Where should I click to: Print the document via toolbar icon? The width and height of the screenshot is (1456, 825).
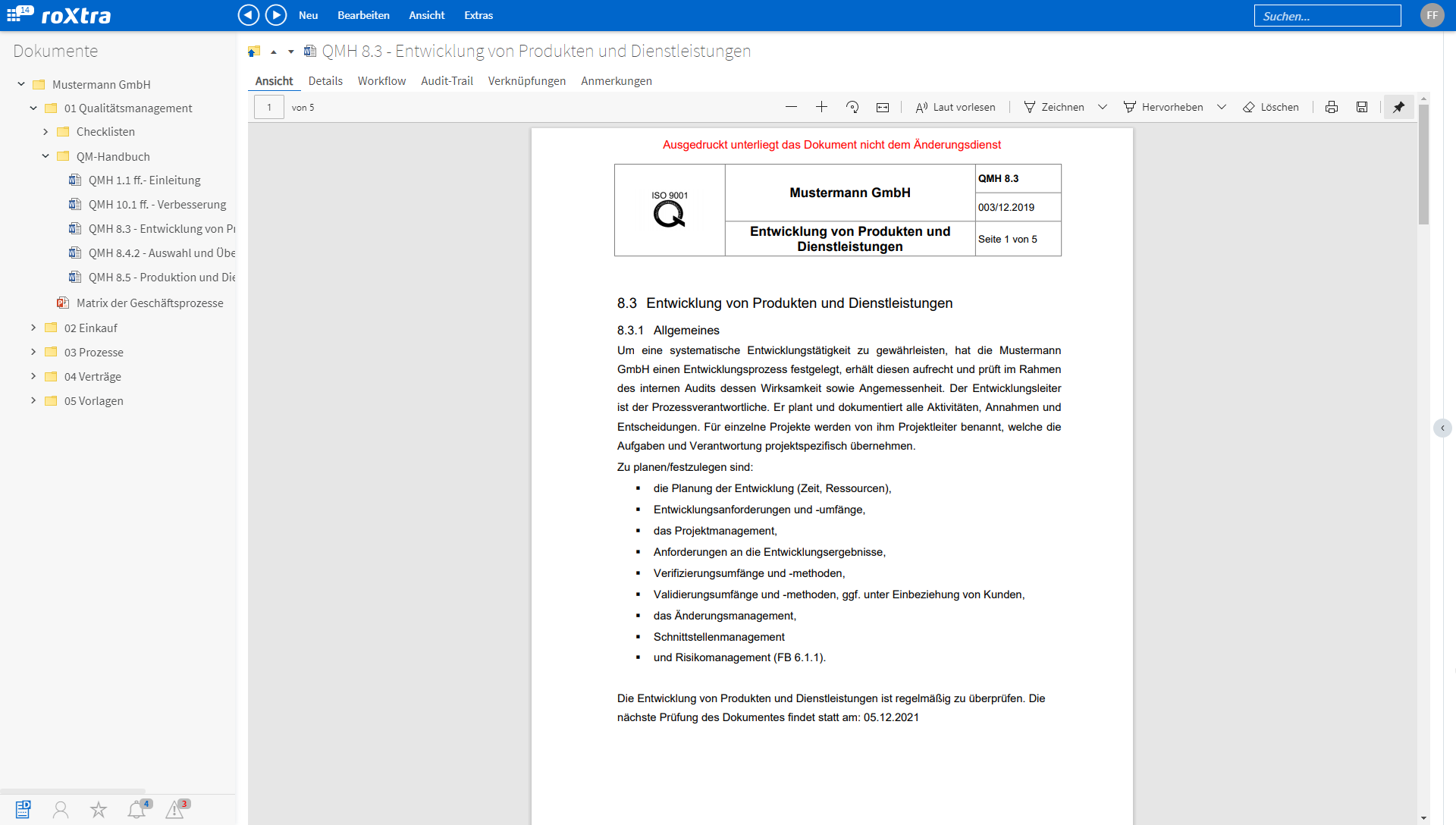(x=1332, y=106)
